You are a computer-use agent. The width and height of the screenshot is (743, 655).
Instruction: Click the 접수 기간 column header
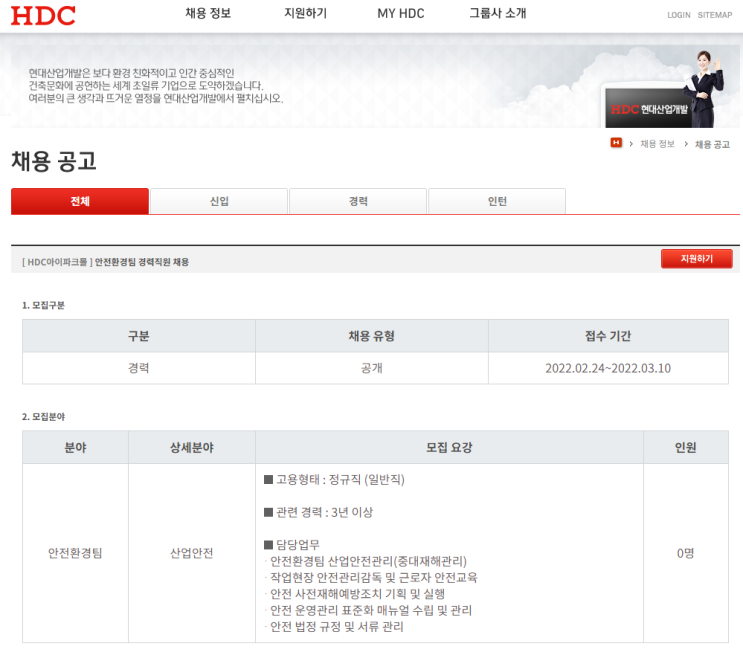tap(608, 336)
